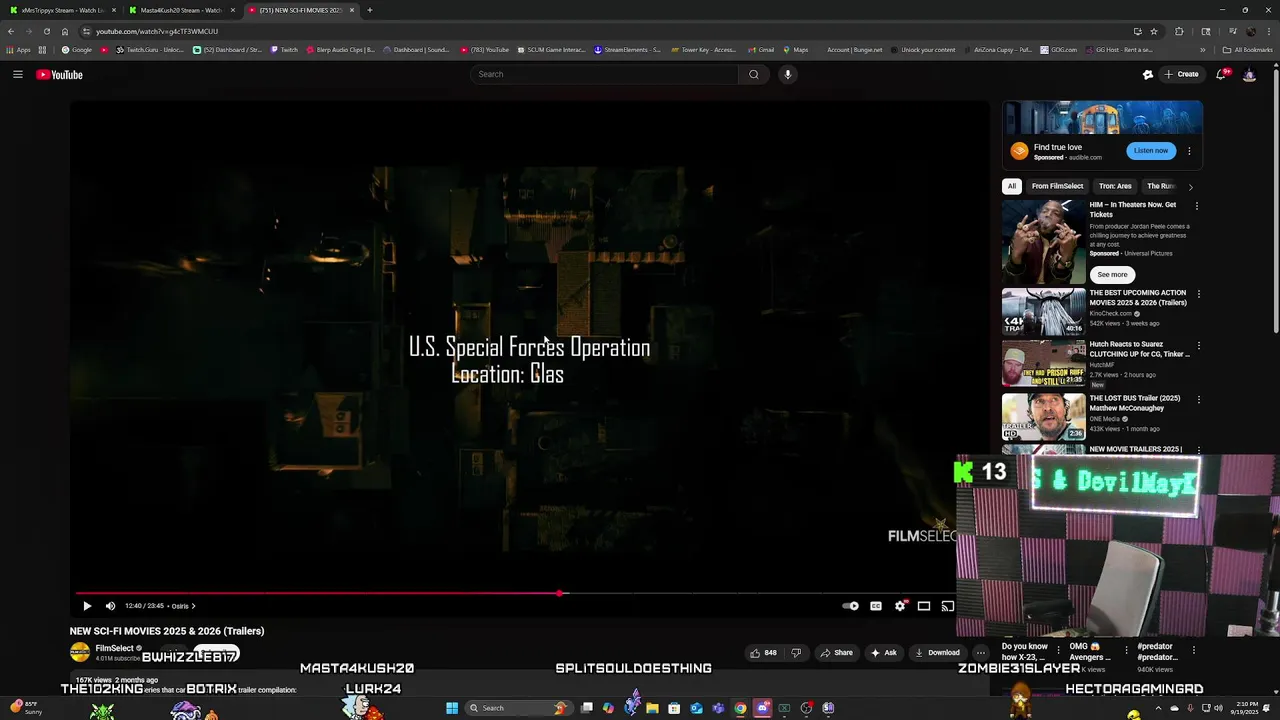The width and height of the screenshot is (1280, 720).
Task: Click inside the YouTube search field
Action: (605, 74)
